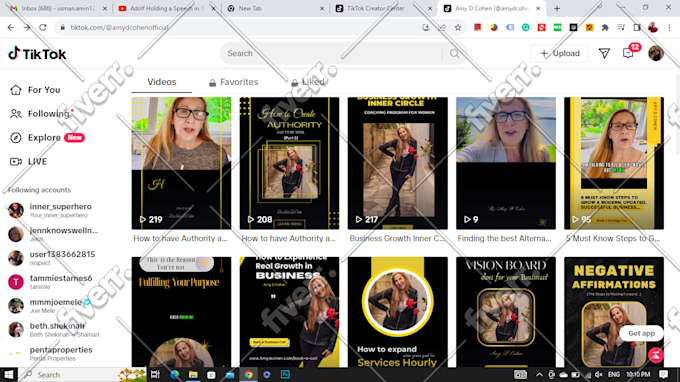Open the messages paper plane icon
The width and height of the screenshot is (680, 382).
(604, 53)
